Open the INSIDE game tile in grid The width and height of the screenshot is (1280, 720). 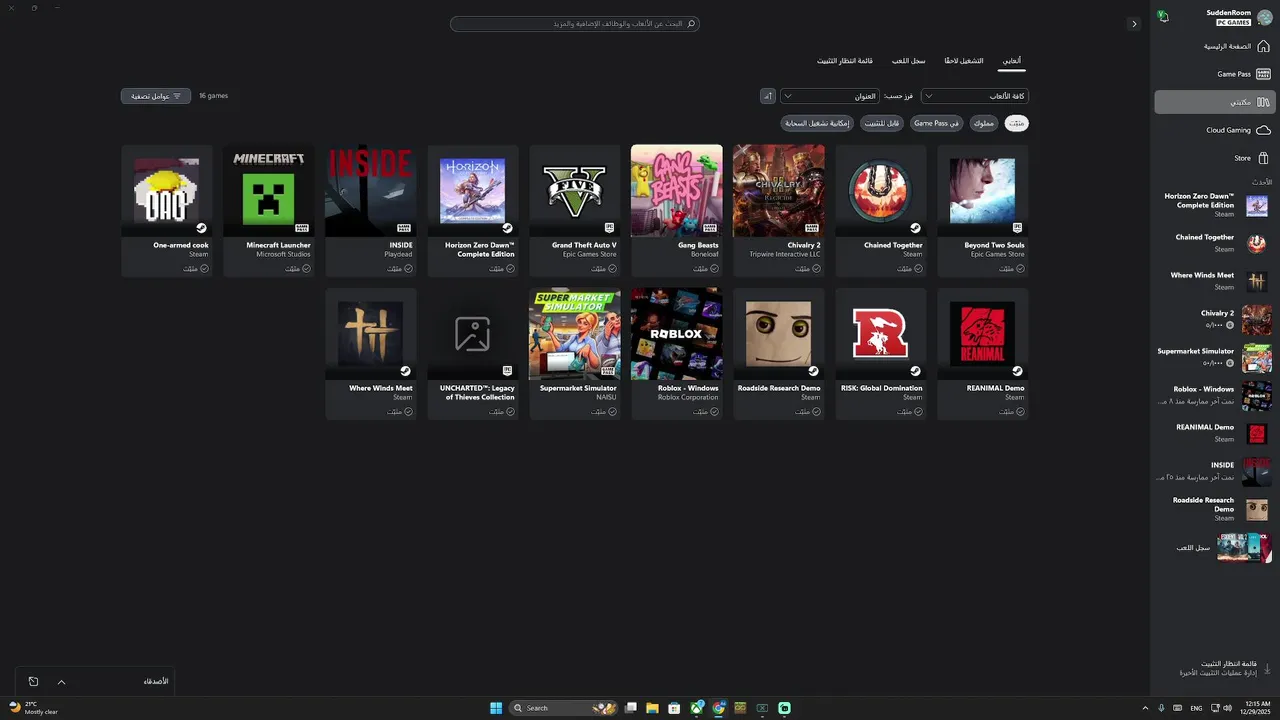pos(371,210)
